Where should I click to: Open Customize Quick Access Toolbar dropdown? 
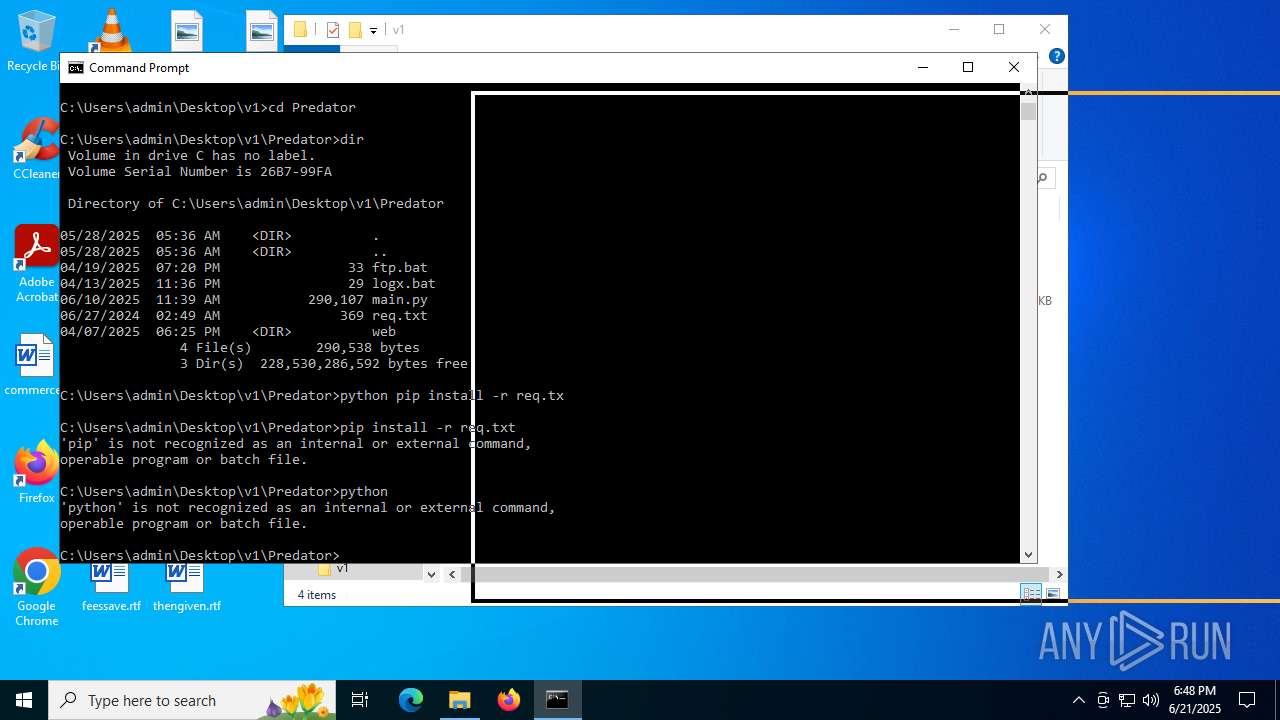click(373, 31)
